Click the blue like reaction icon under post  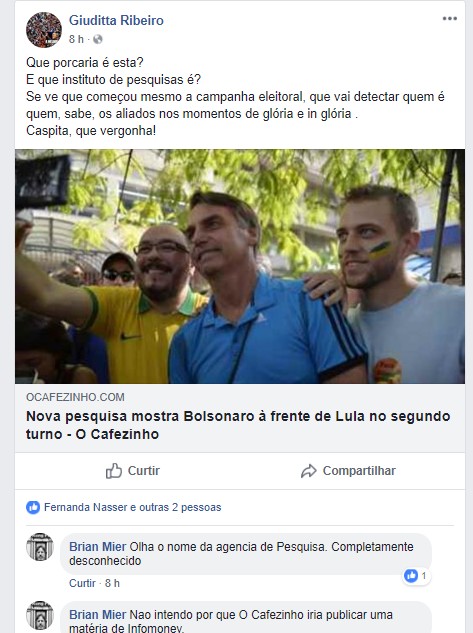click(x=33, y=507)
